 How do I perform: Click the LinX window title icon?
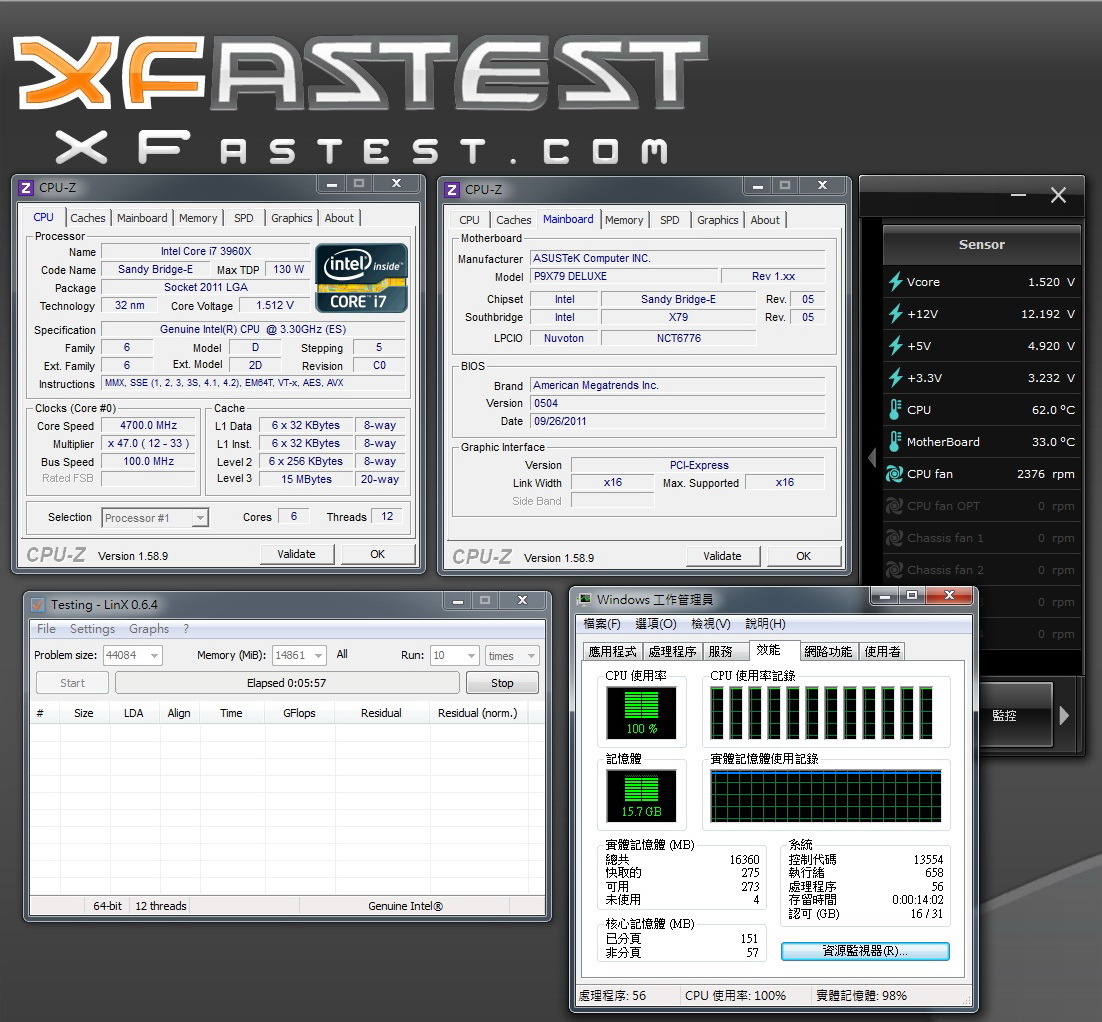38,604
